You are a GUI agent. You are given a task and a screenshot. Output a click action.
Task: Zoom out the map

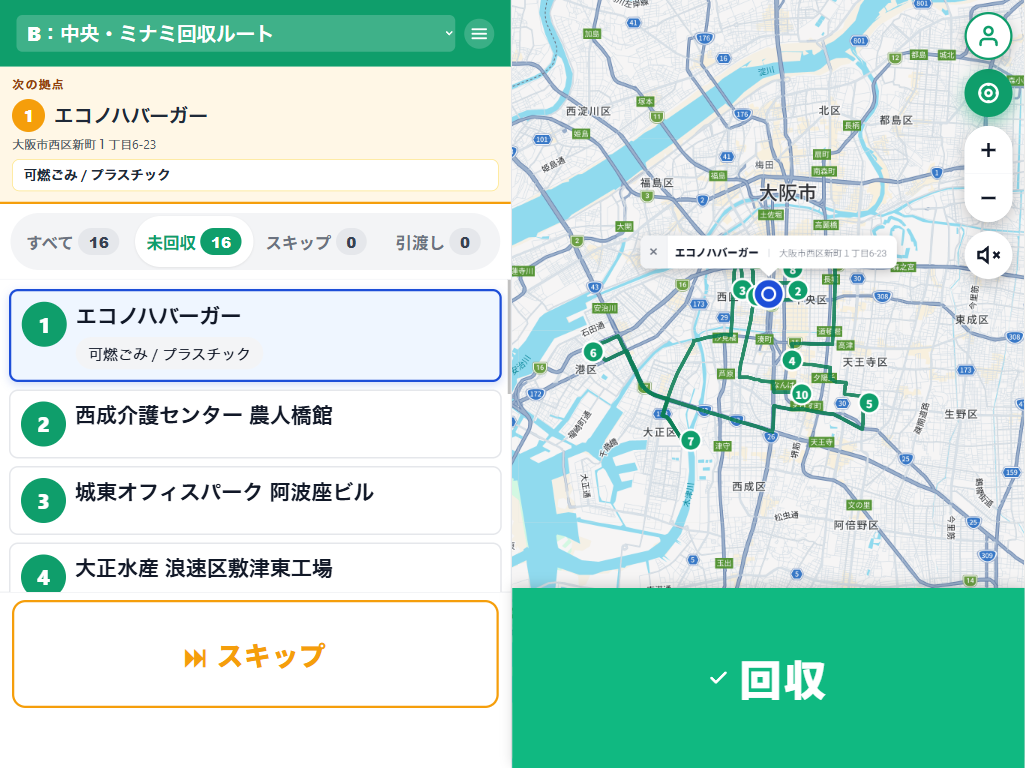click(988, 197)
